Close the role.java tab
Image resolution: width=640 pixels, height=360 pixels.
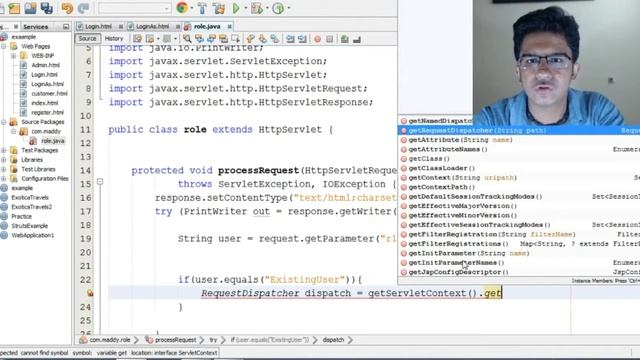click(230, 26)
